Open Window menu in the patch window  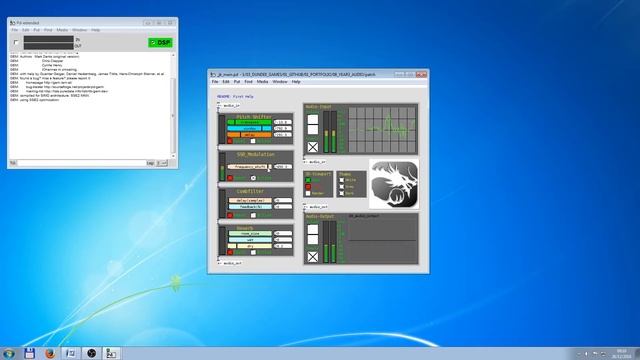pyautogui.click(x=280, y=82)
